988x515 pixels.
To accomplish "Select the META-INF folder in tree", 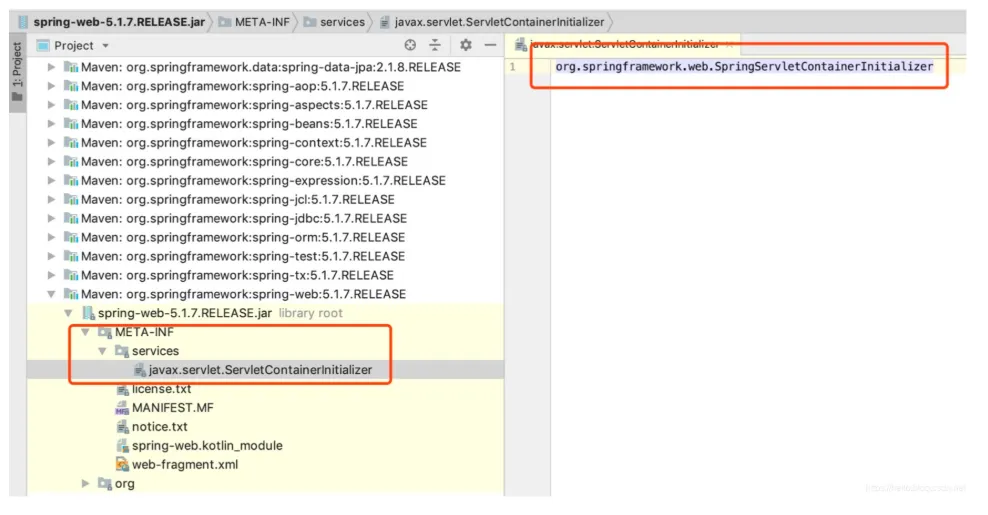I will [144, 332].
